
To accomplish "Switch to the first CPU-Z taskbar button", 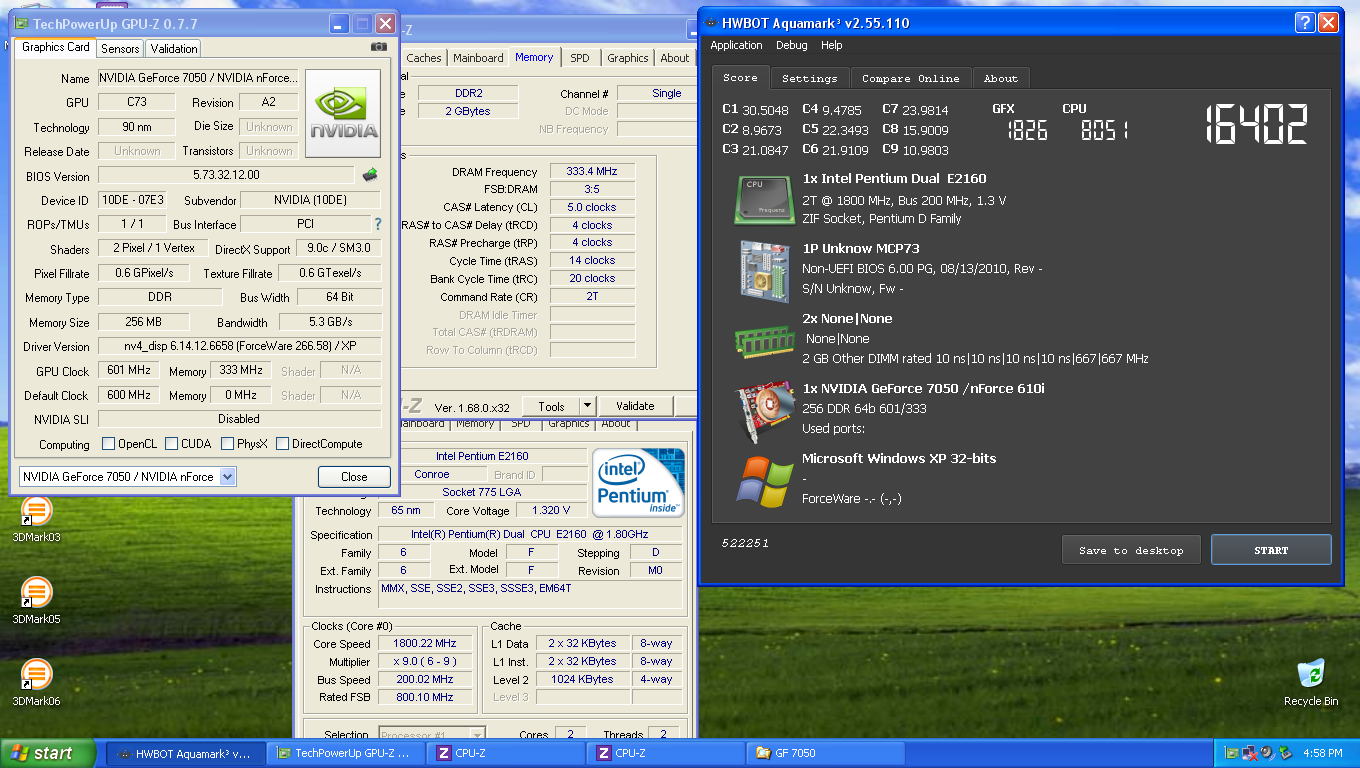I will 505,753.
